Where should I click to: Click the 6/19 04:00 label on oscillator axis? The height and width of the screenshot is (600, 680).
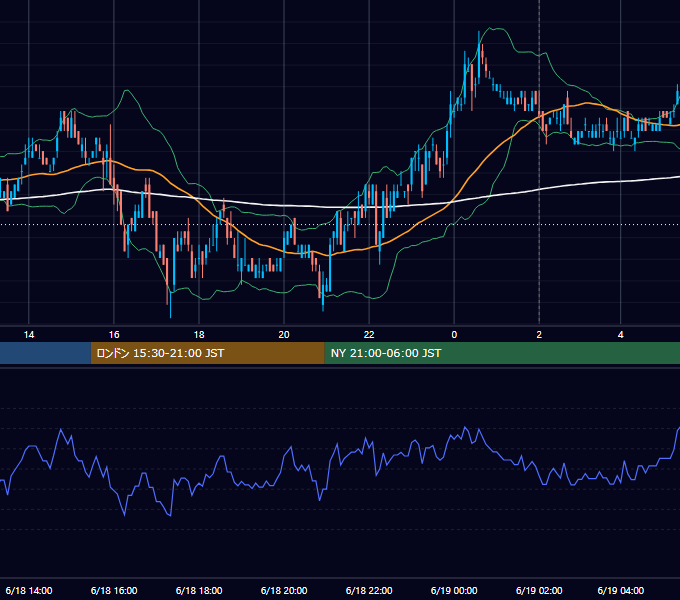(621, 590)
